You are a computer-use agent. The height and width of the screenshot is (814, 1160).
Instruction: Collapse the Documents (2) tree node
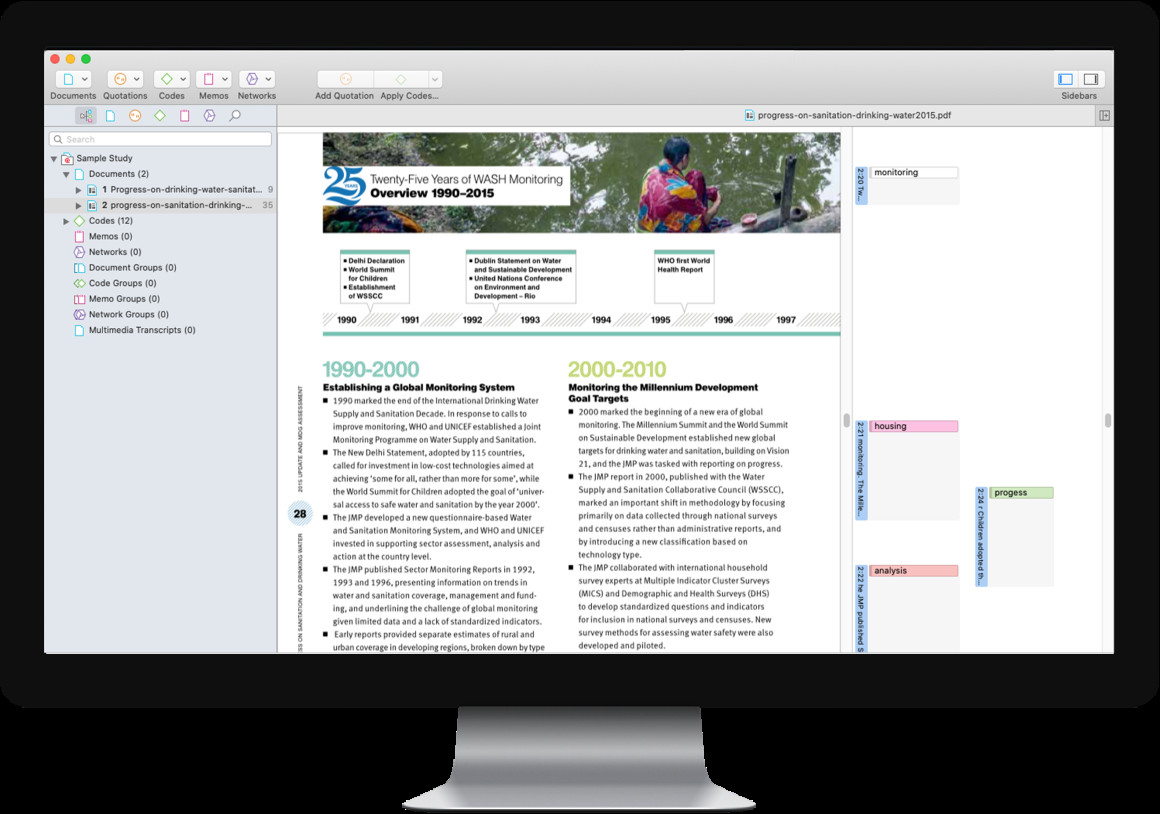click(x=67, y=175)
